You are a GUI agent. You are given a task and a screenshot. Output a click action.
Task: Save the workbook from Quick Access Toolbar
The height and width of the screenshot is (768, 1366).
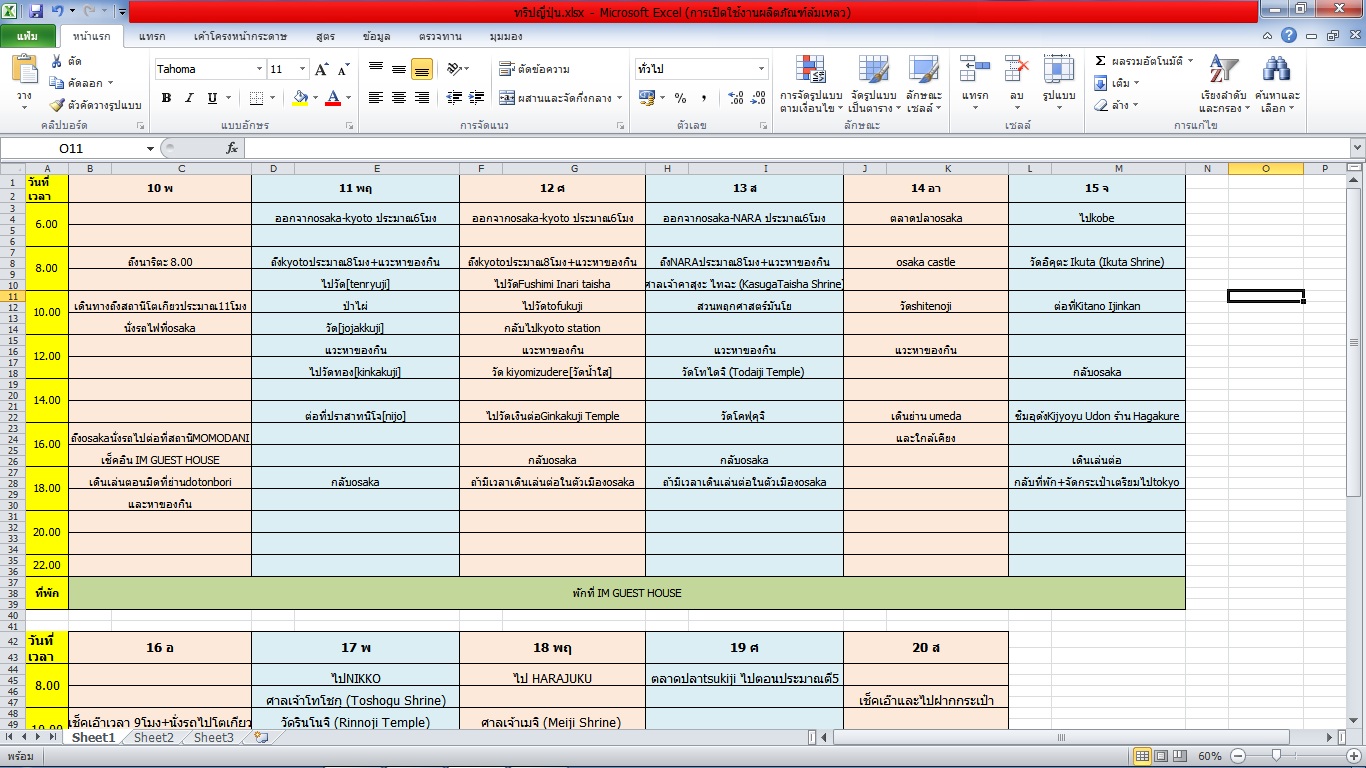coord(36,11)
